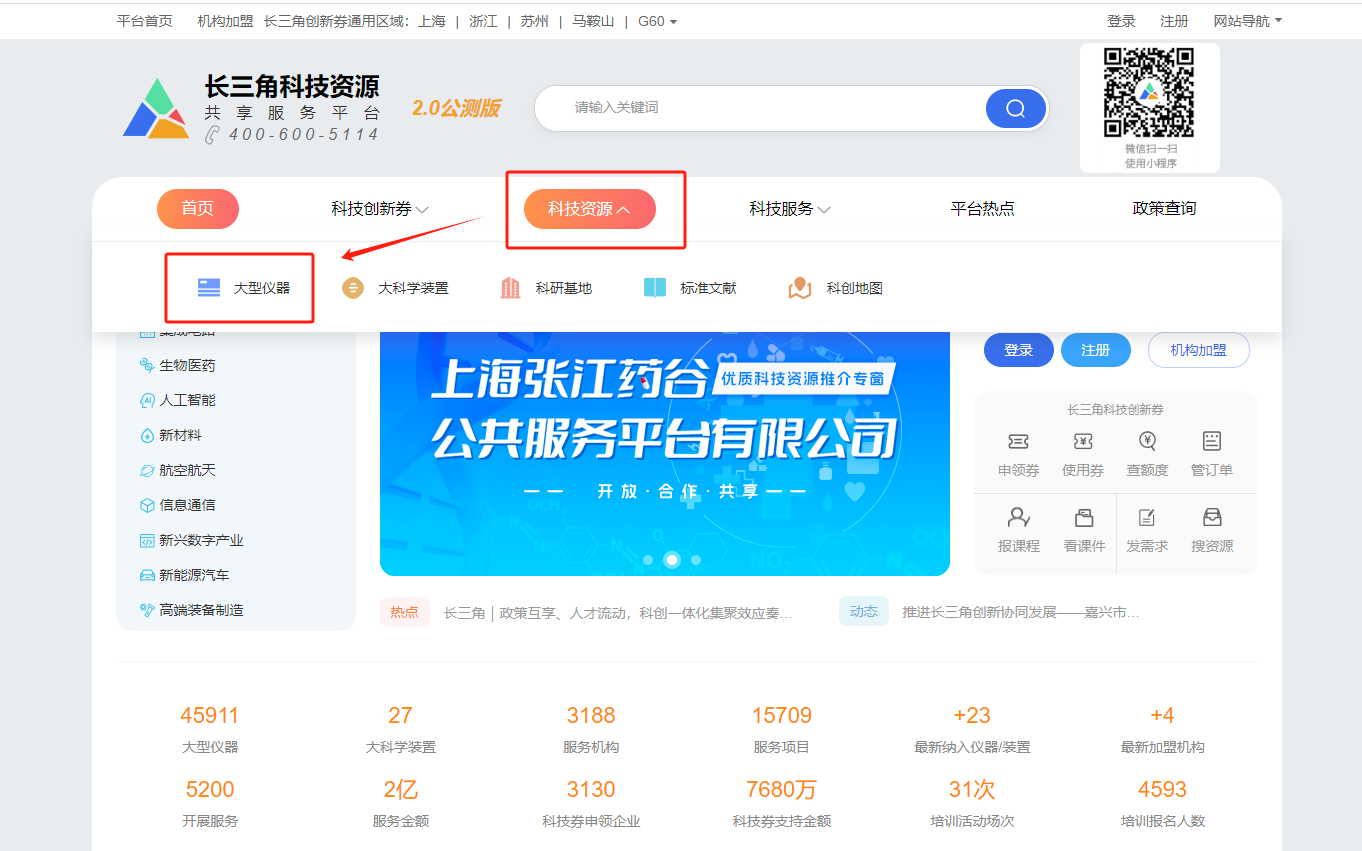Open the 大科学装置 icon
1362x851 pixels.
click(352, 288)
